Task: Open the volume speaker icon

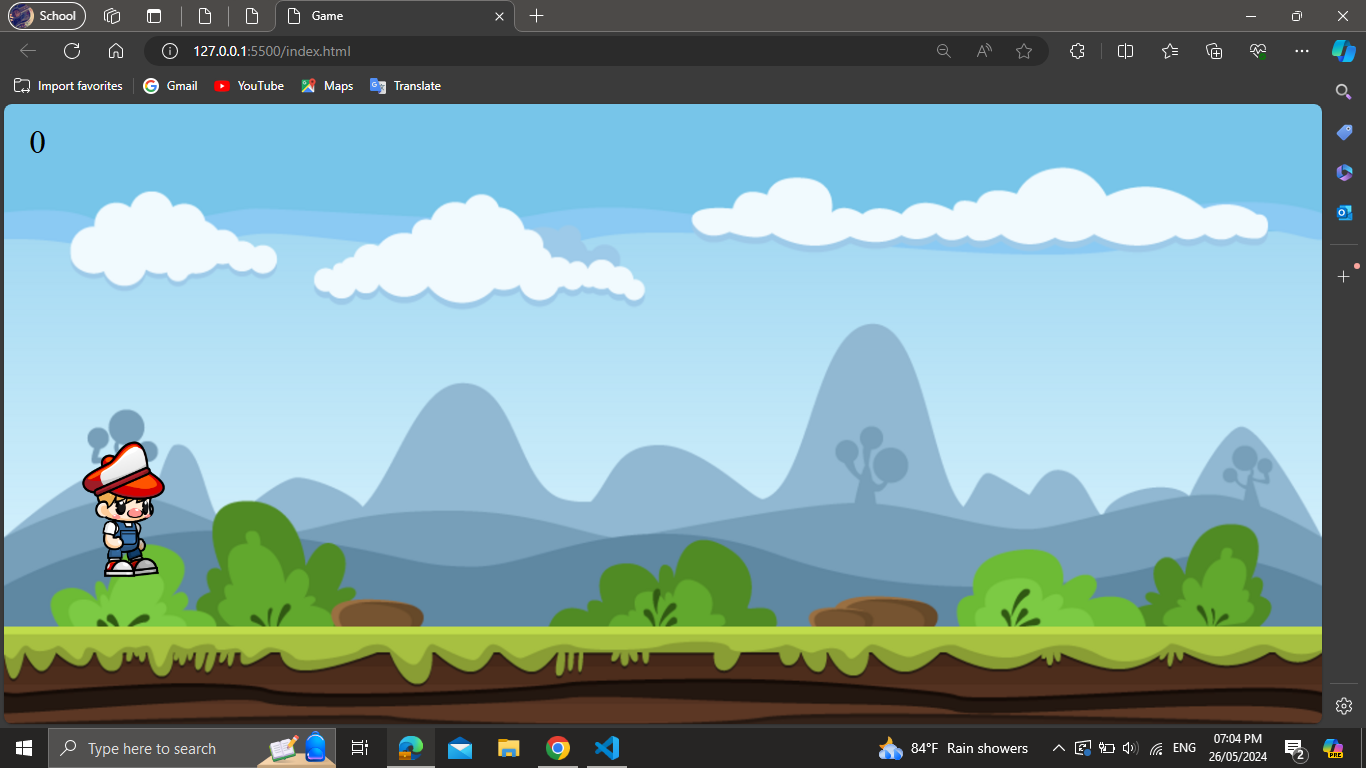Action: (x=1131, y=748)
